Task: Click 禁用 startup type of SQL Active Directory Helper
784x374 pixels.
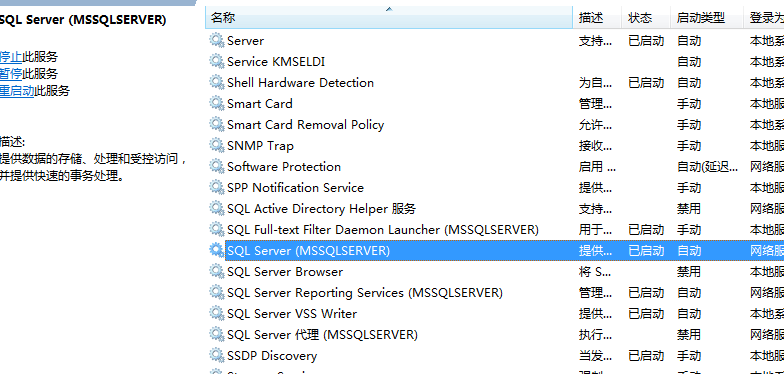Action: click(x=689, y=208)
